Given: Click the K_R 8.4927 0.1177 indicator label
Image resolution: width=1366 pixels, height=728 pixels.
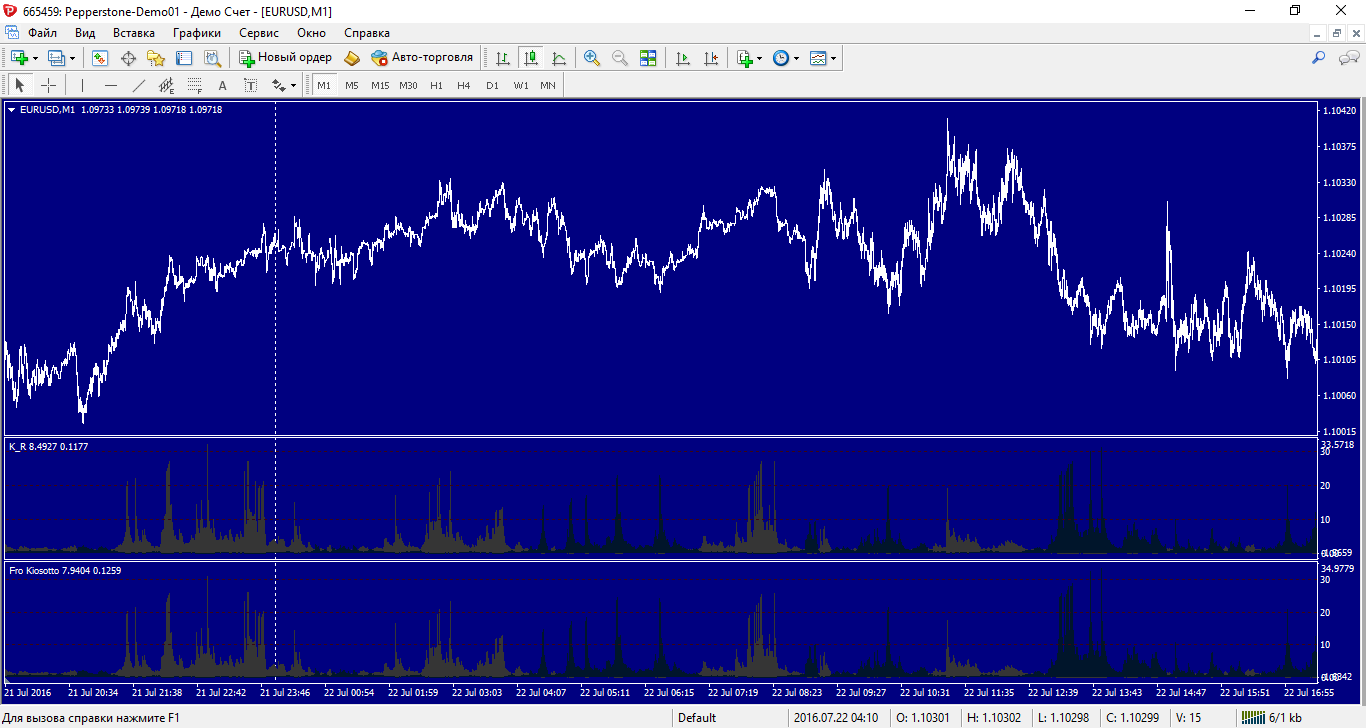Looking at the screenshot, I should 48,447.
